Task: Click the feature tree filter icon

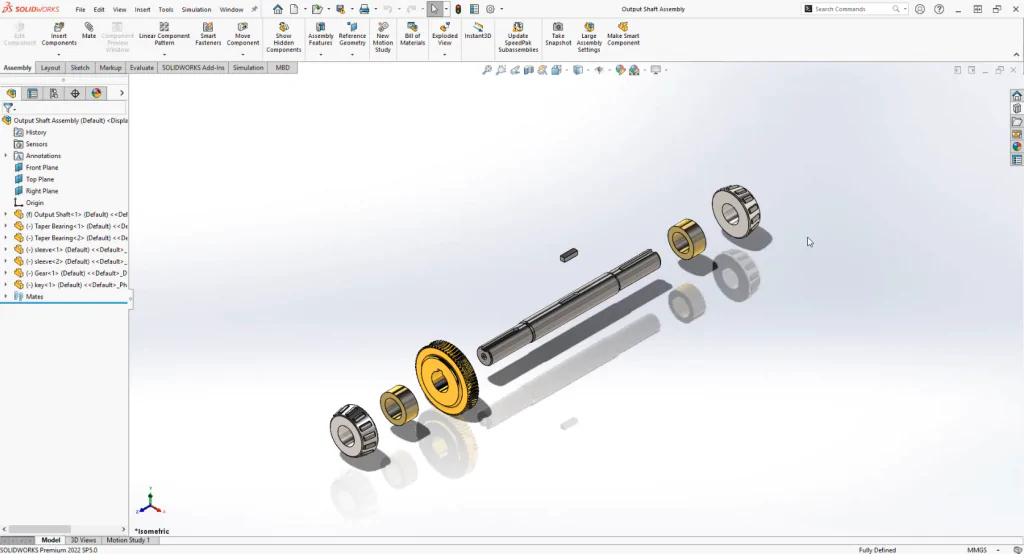Action: tap(8, 108)
